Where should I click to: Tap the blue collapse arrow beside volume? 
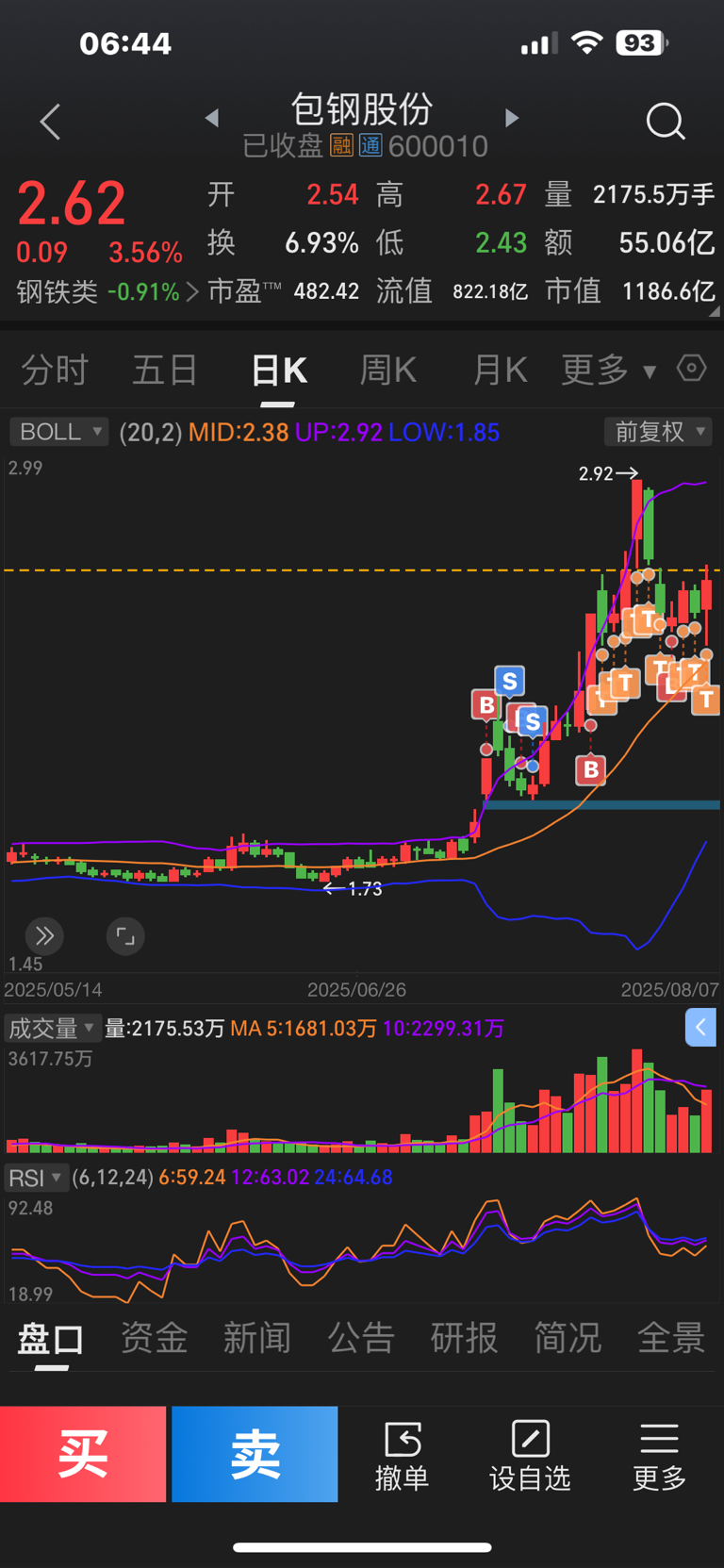(x=700, y=1028)
